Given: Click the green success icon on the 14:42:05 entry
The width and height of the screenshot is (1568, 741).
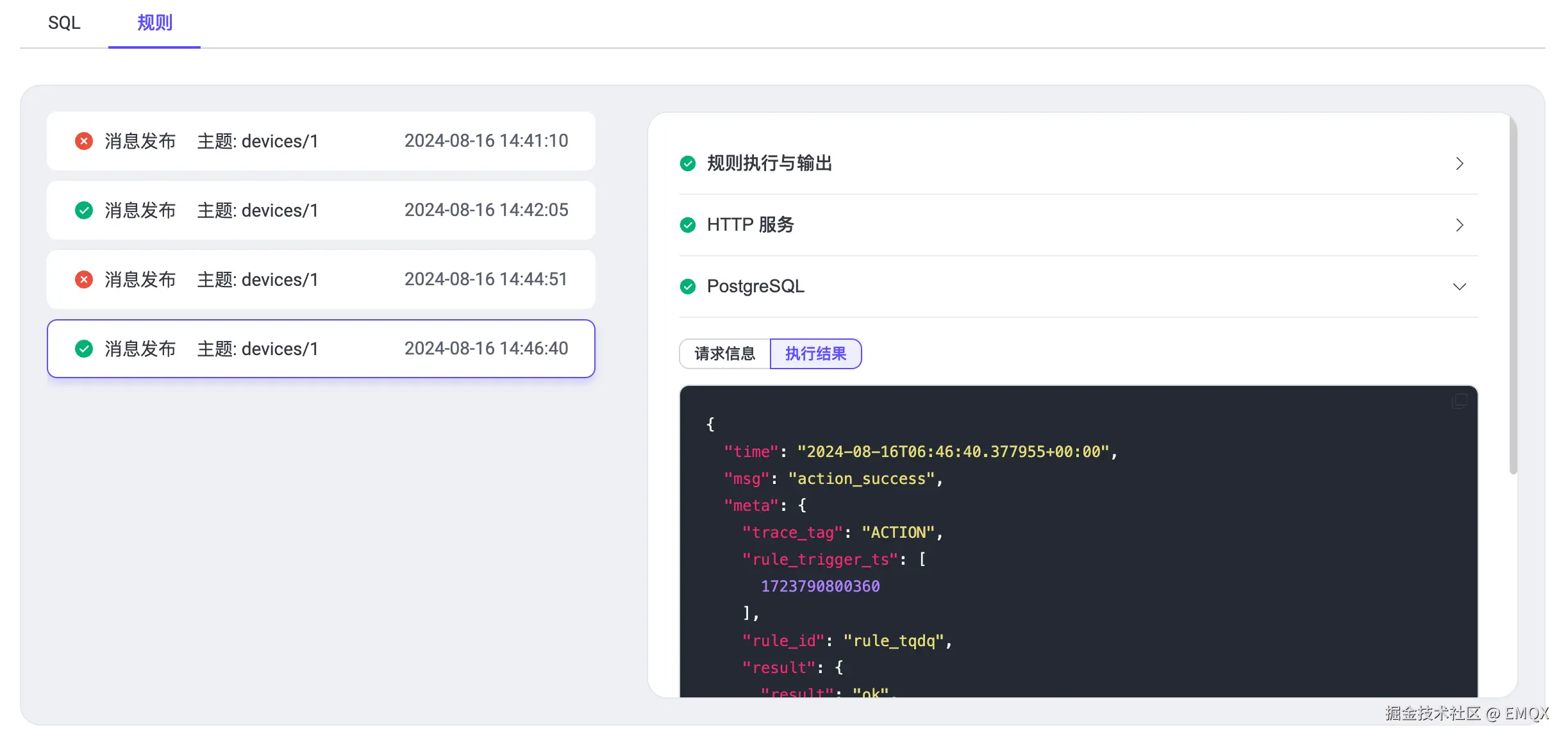Looking at the screenshot, I should (x=84, y=210).
